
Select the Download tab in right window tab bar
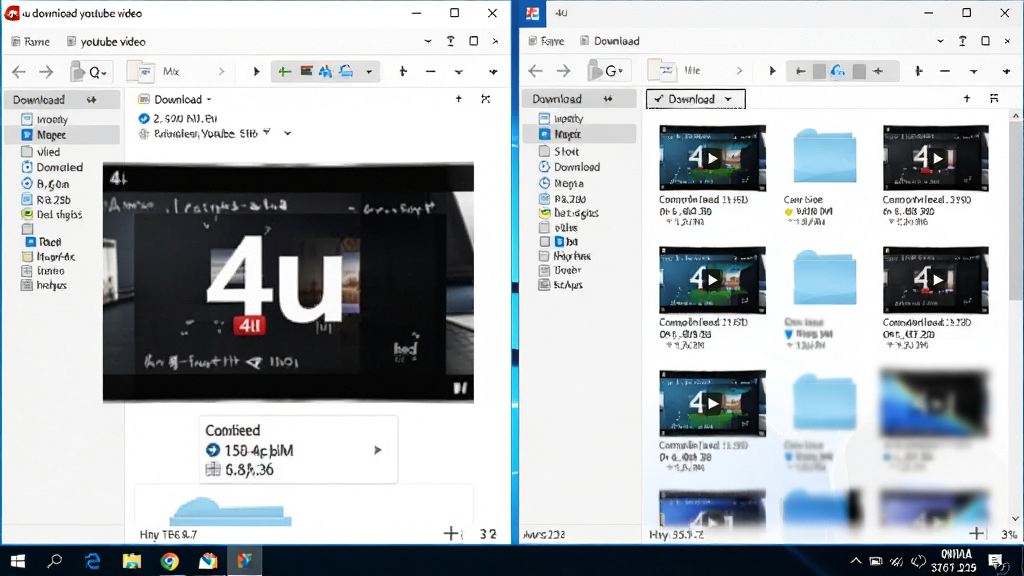[x=610, y=40]
